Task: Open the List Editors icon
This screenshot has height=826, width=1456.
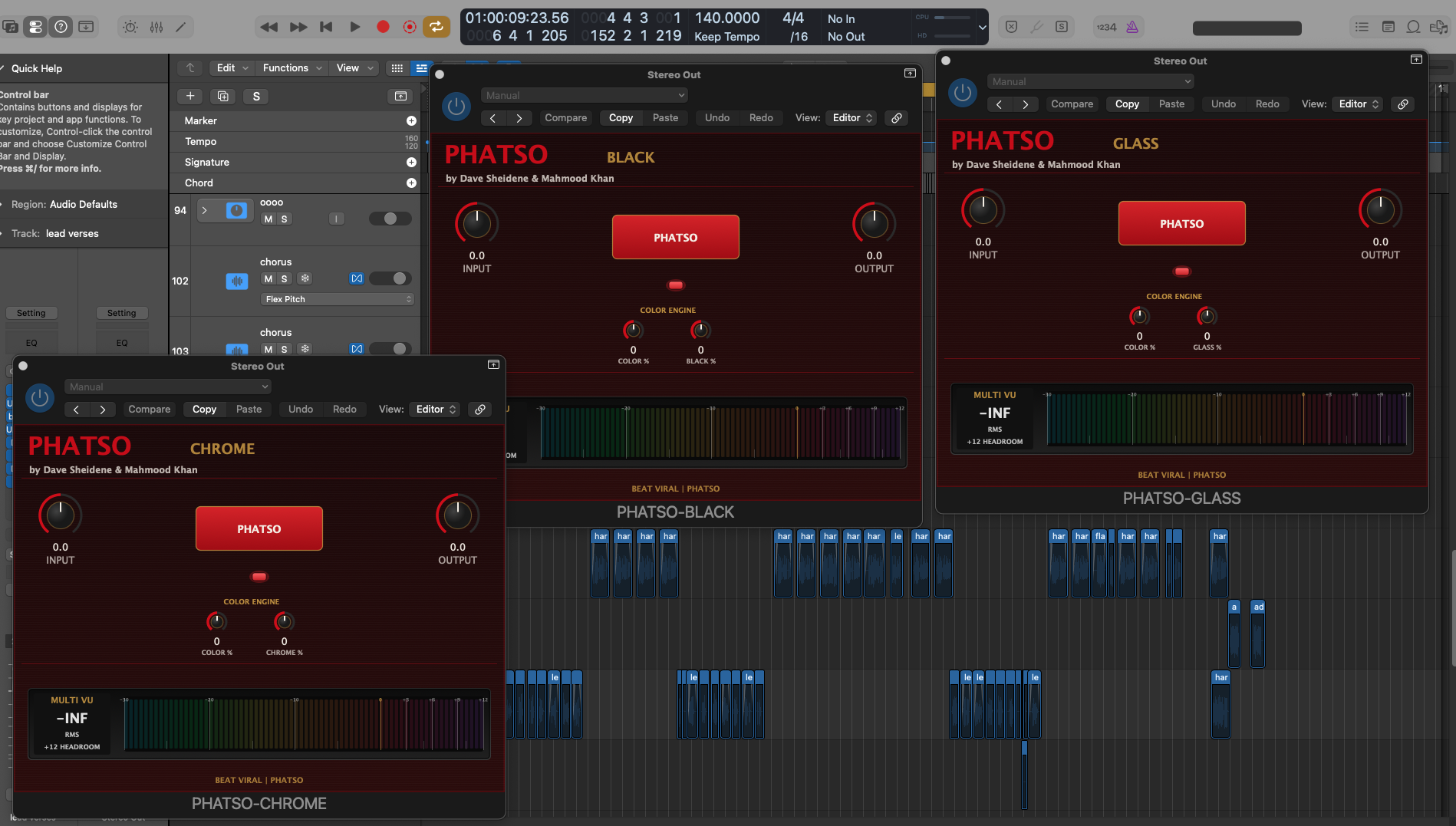Action: pos(1362,27)
